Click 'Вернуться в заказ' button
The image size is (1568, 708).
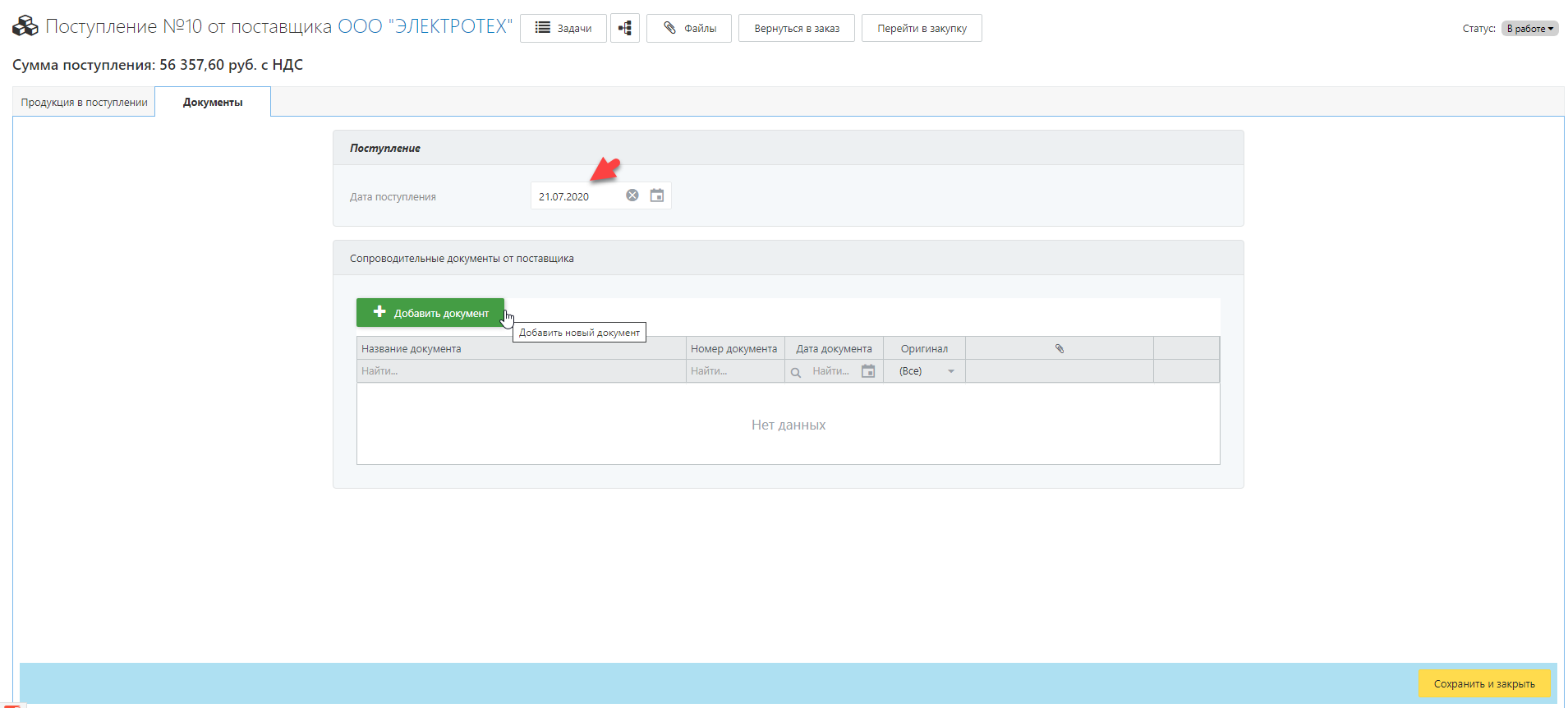point(796,28)
